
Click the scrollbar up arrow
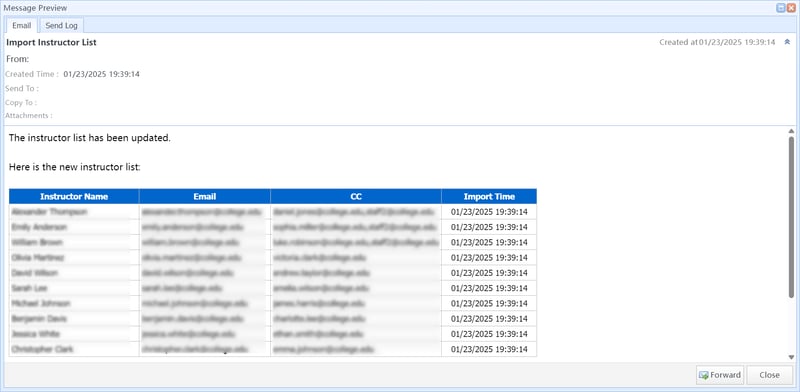point(791,131)
